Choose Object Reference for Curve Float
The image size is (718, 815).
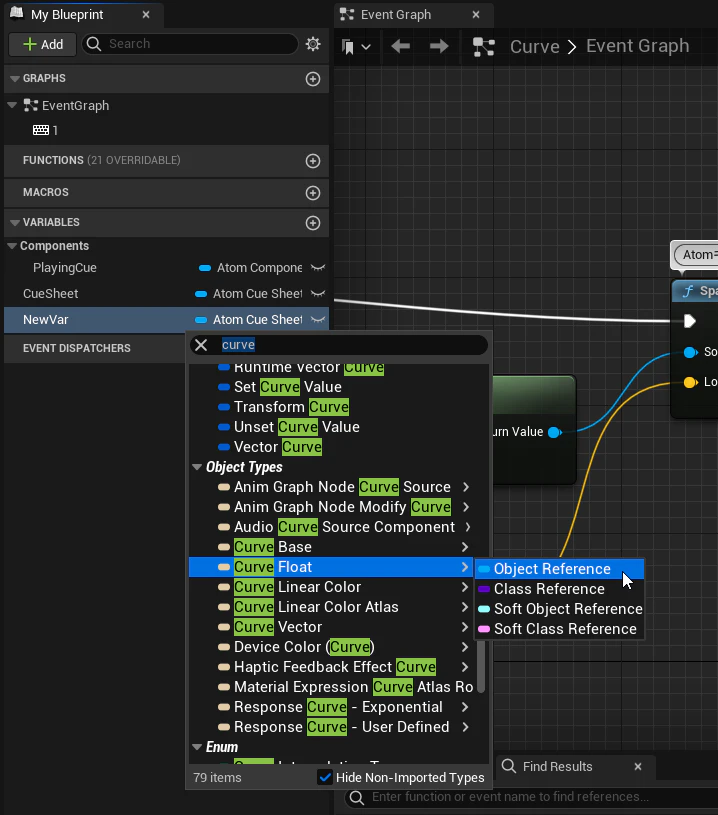click(559, 569)
